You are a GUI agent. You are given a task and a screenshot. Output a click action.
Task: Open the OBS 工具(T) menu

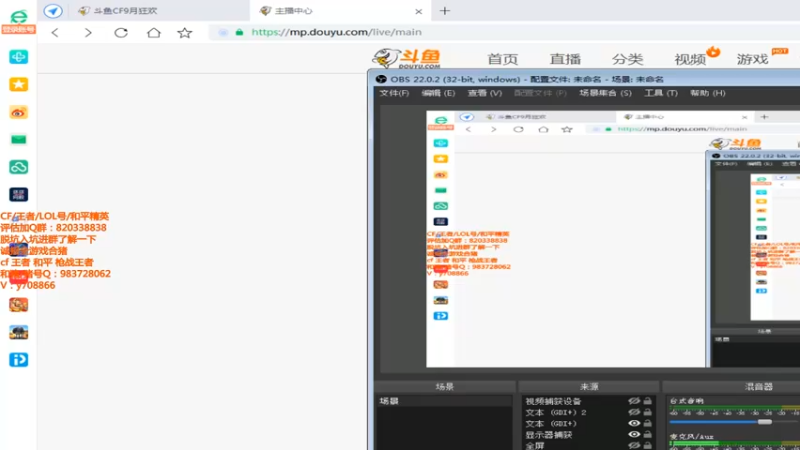tap(661, 93)
